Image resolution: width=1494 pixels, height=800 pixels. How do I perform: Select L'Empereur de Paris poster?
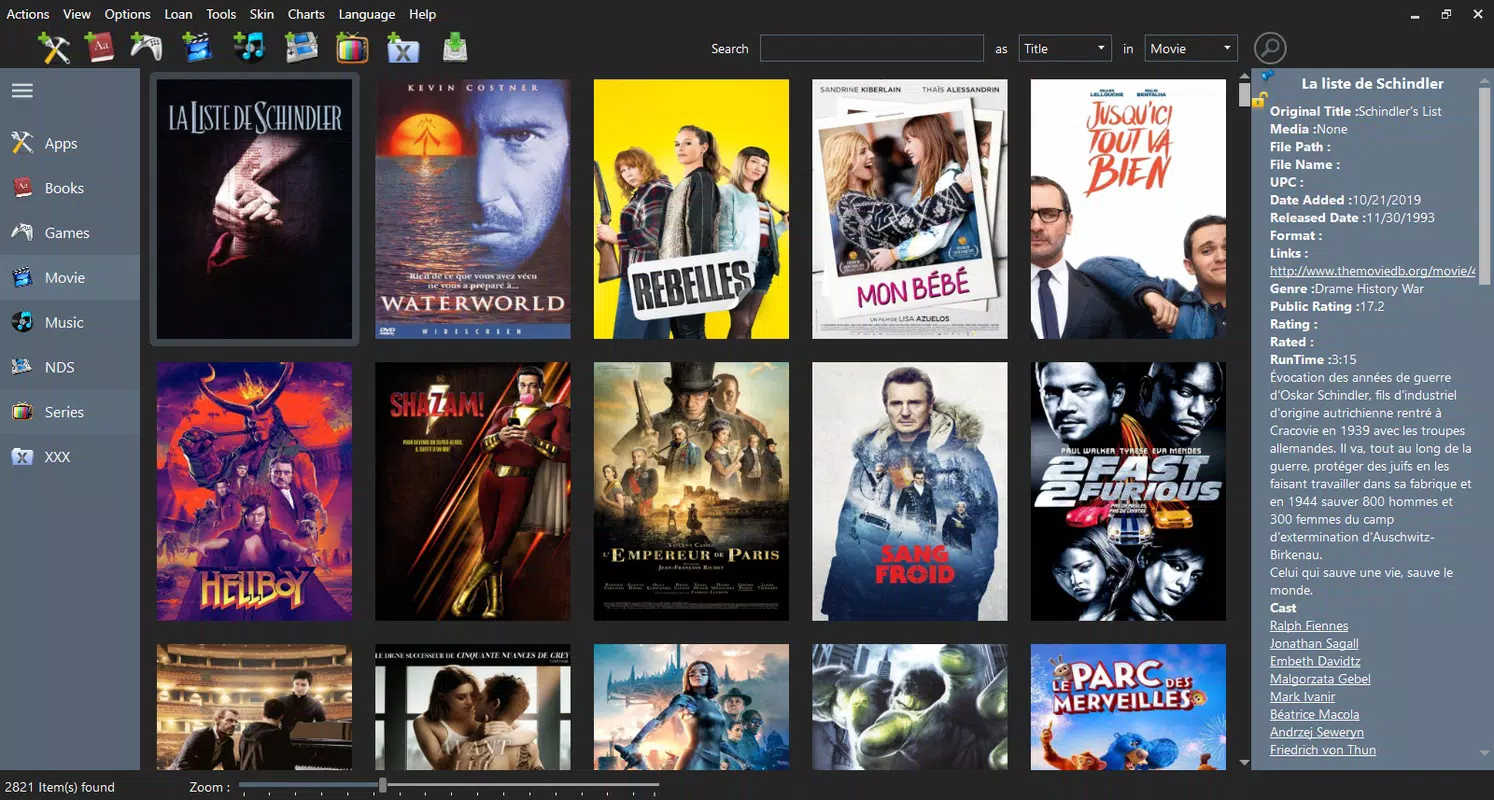691,491
